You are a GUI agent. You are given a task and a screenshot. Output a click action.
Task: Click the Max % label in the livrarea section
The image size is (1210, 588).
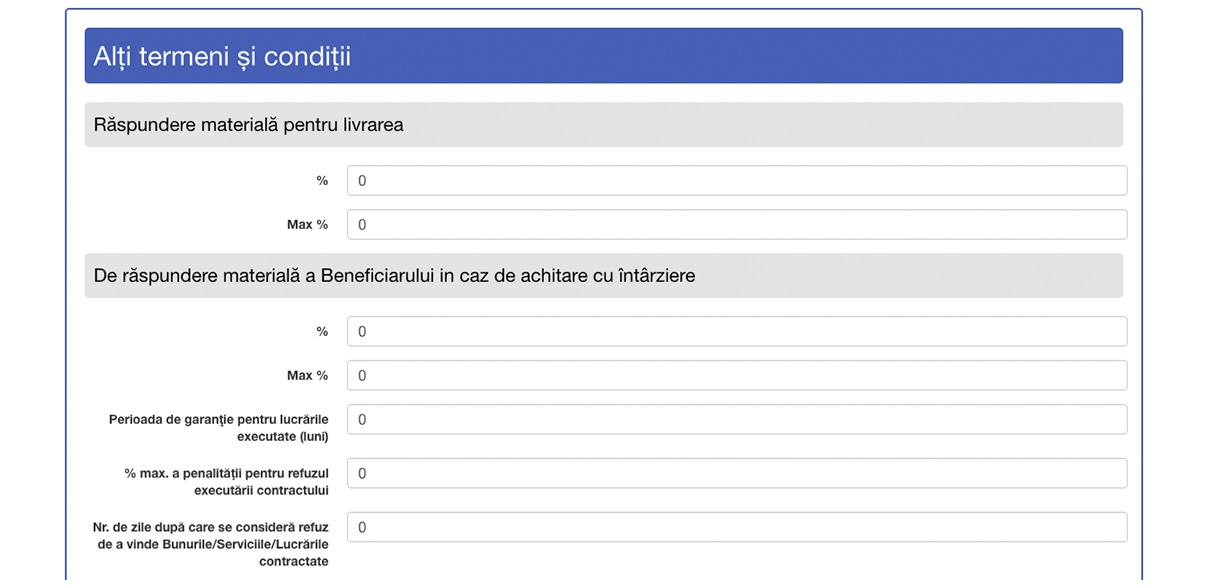pos(307,225)
